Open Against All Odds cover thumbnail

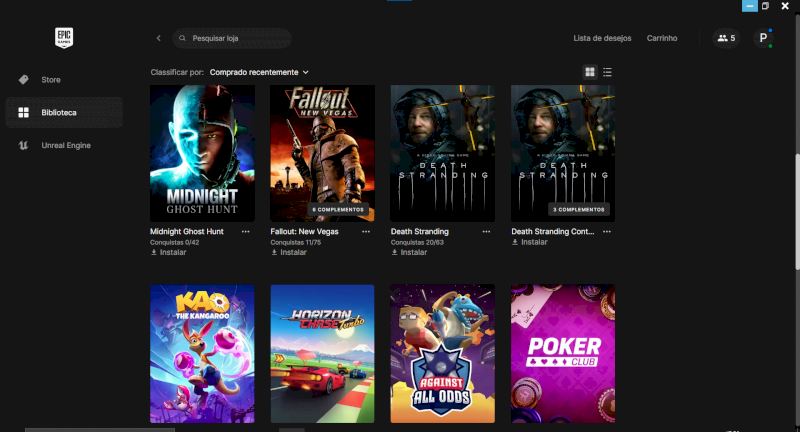coord(443,354)
